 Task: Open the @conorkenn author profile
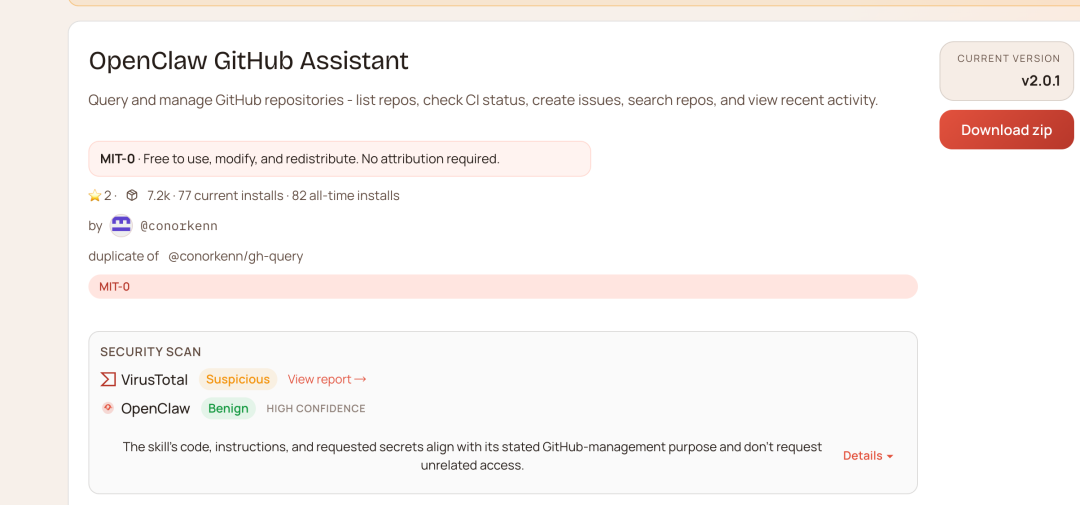(x=179, y=226)
